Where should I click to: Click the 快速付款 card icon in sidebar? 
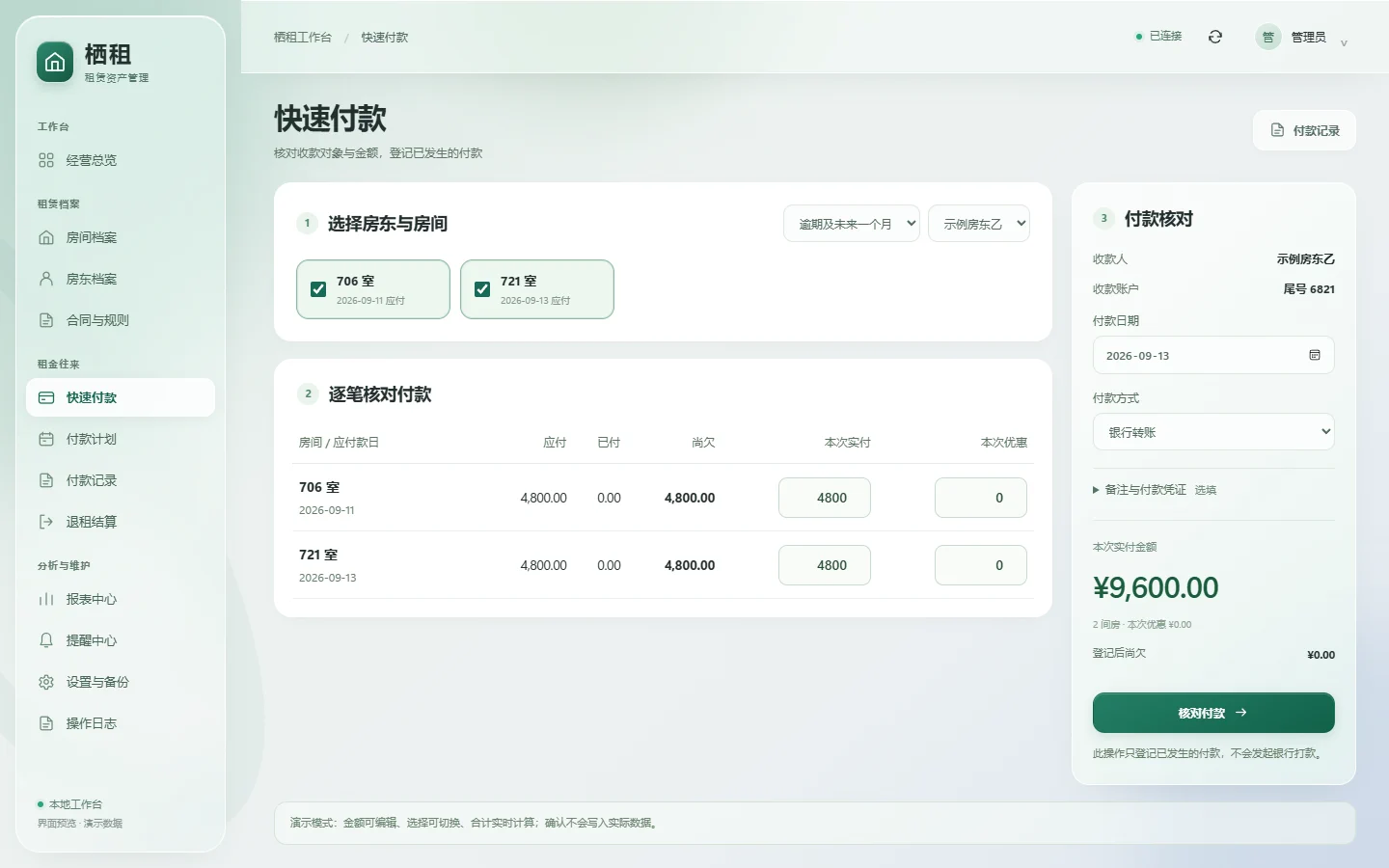[46, 397]
